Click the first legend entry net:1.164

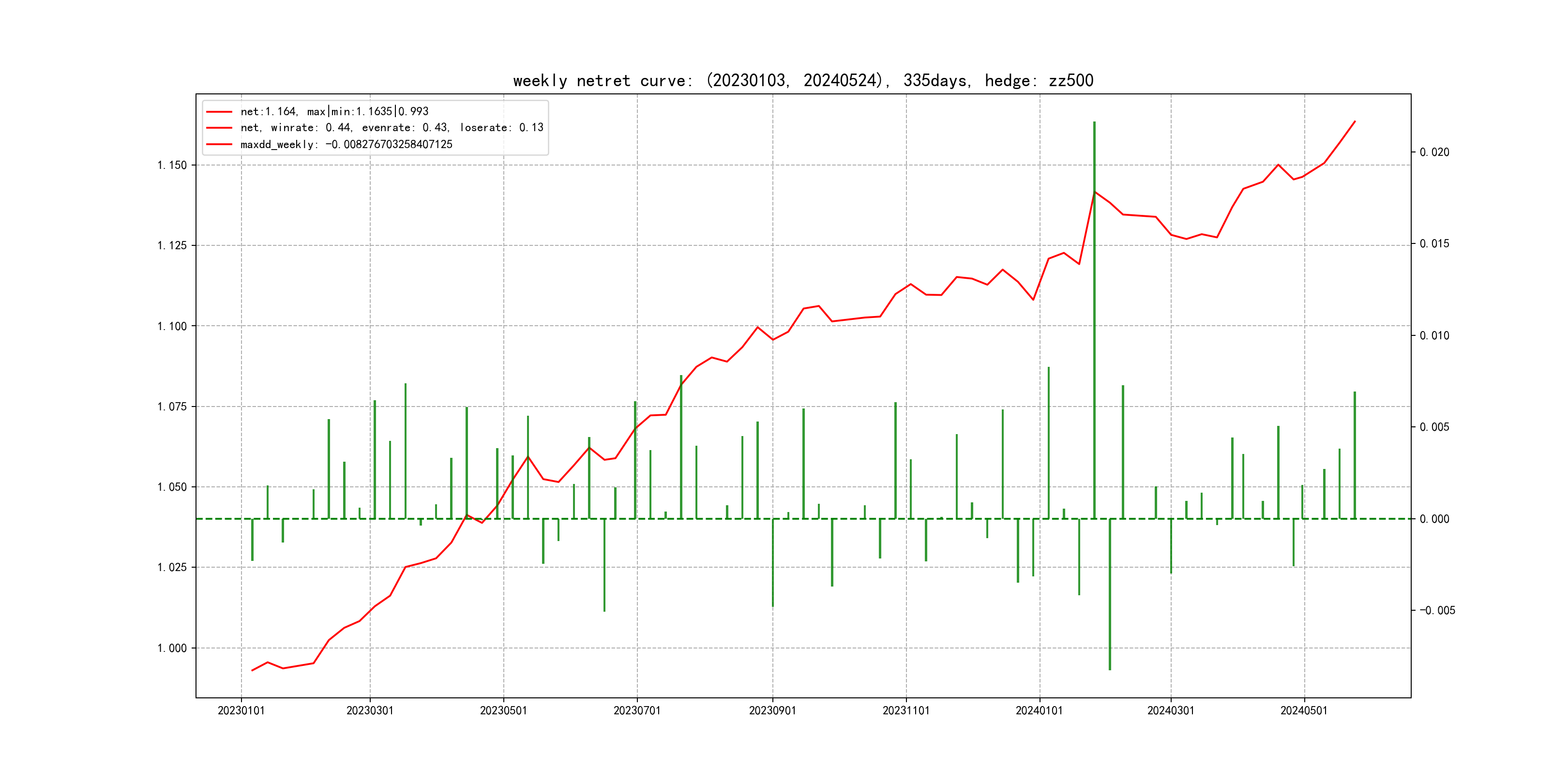point(334,111)
